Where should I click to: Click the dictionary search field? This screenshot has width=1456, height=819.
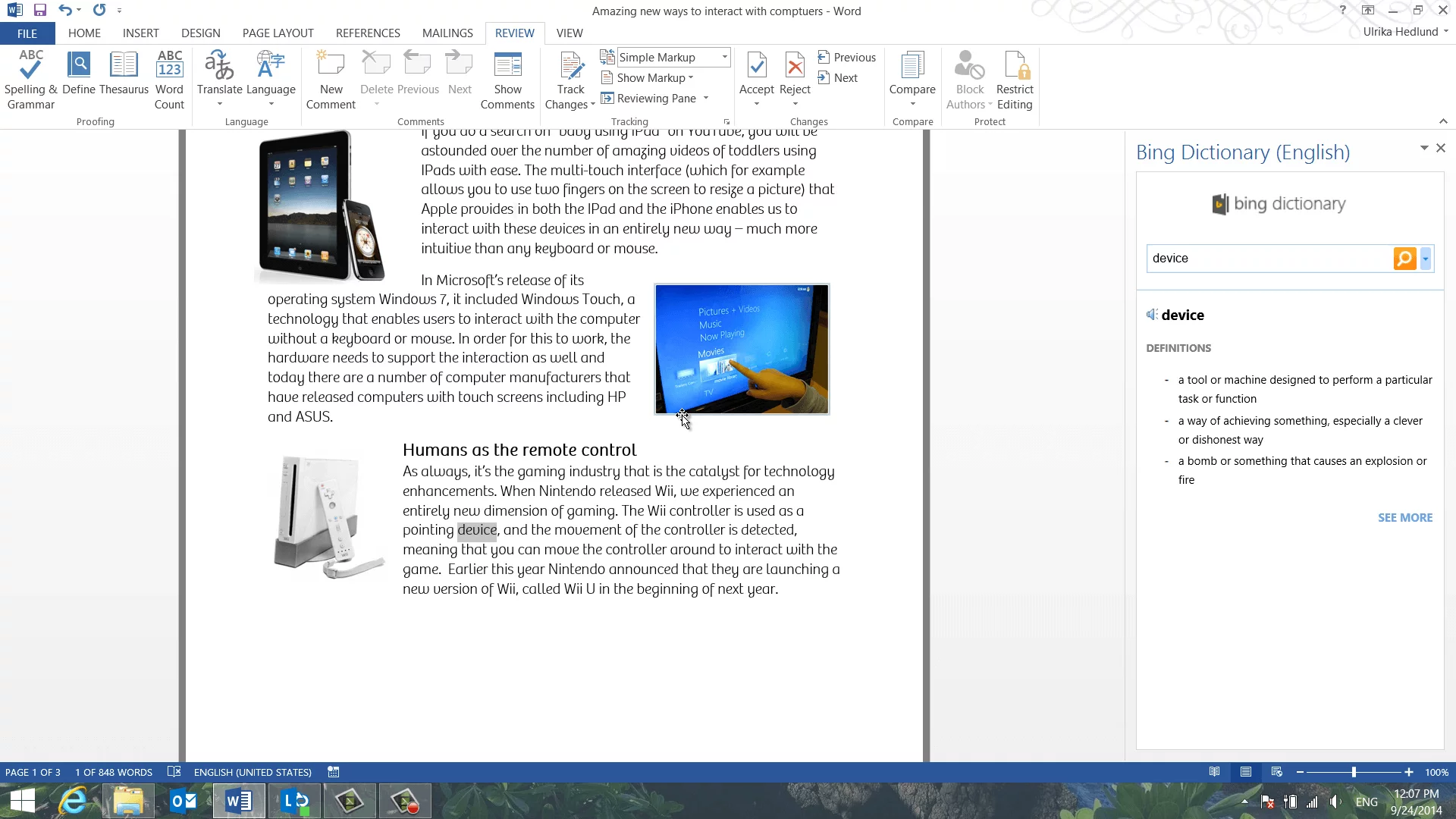pos(1268,259)
